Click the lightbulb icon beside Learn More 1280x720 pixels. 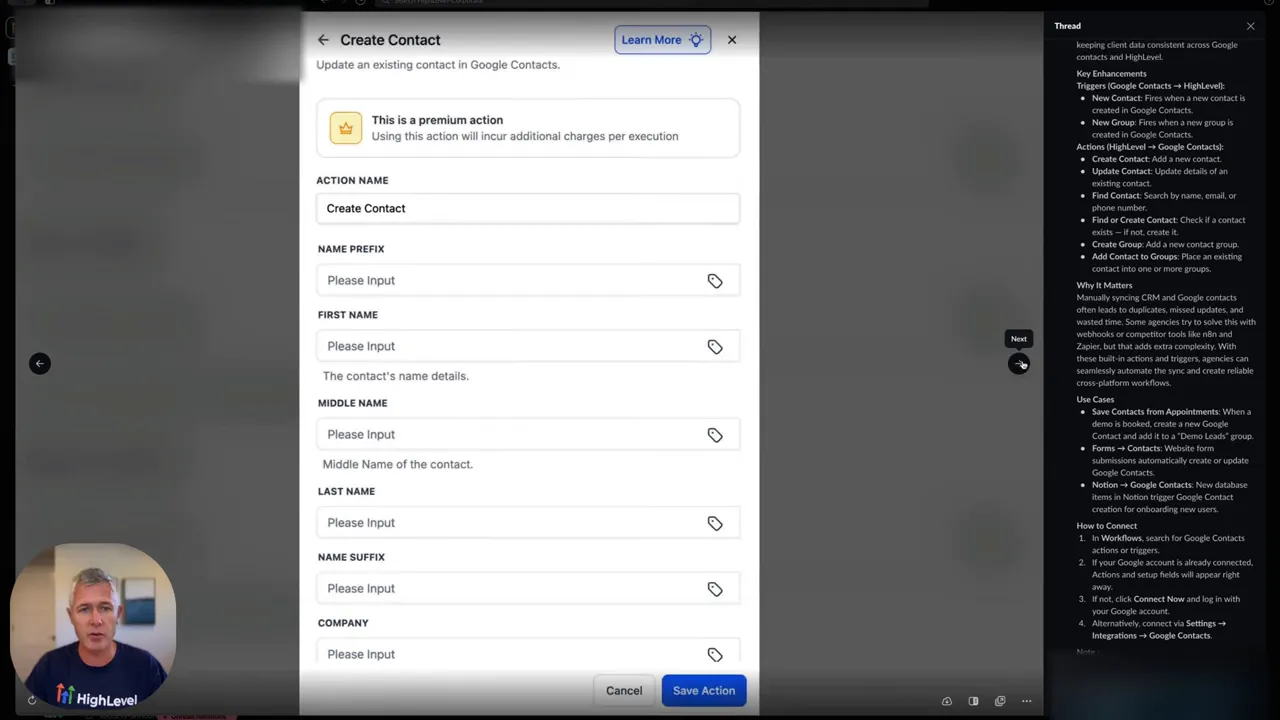(x=696, y=40)
